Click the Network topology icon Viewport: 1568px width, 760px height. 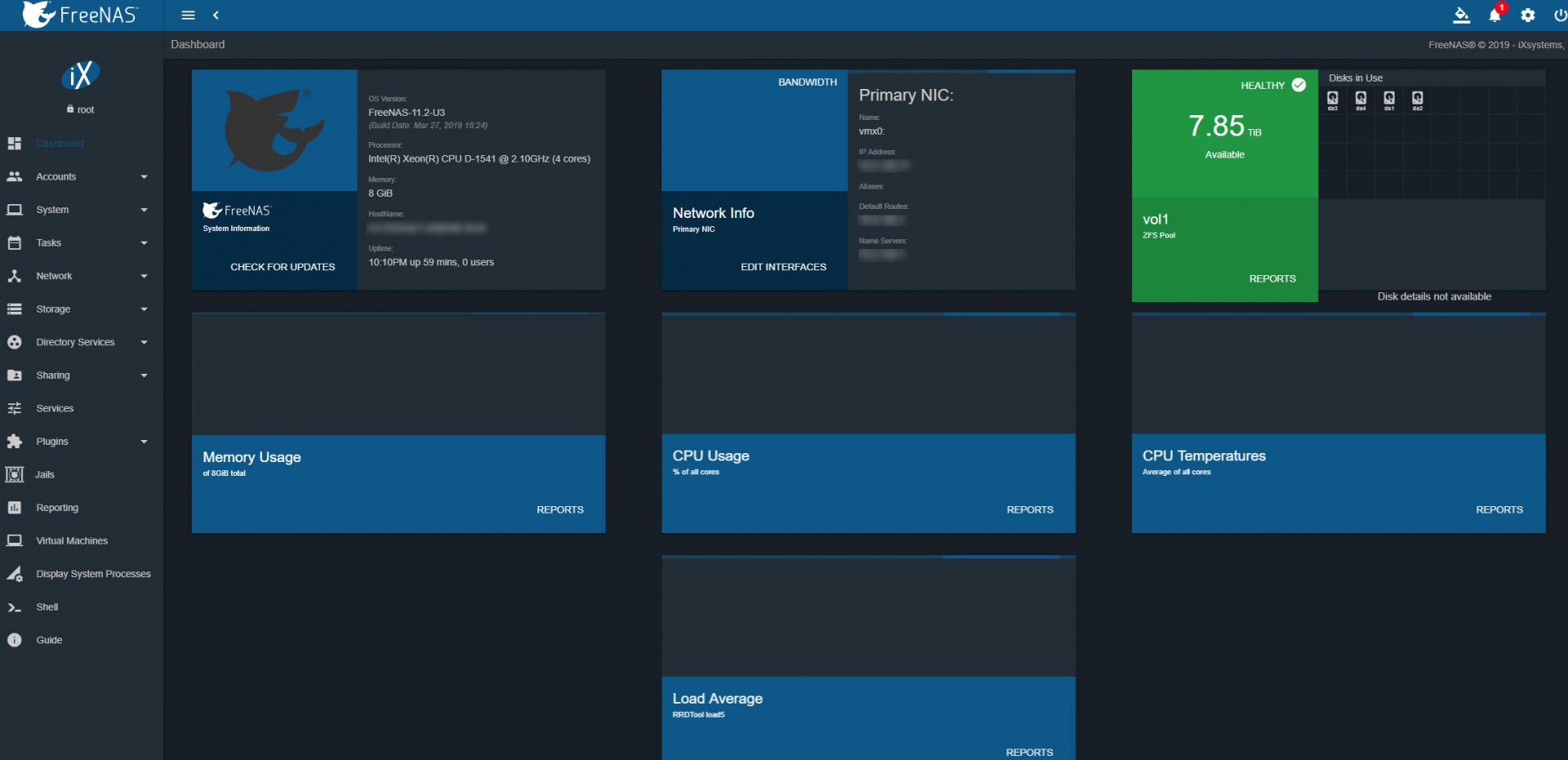[x=14, y=276]
